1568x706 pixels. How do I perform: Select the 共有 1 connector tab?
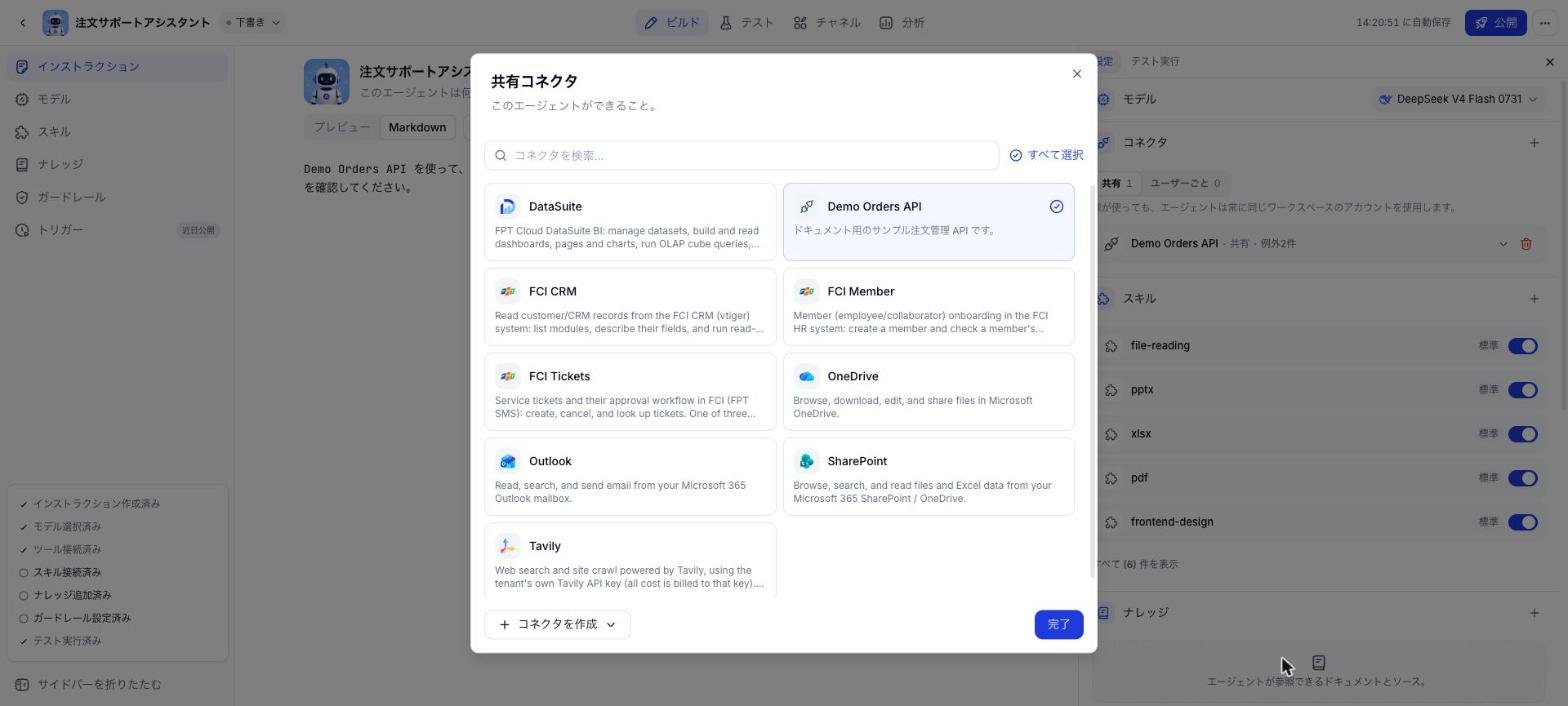(1117, 184)
